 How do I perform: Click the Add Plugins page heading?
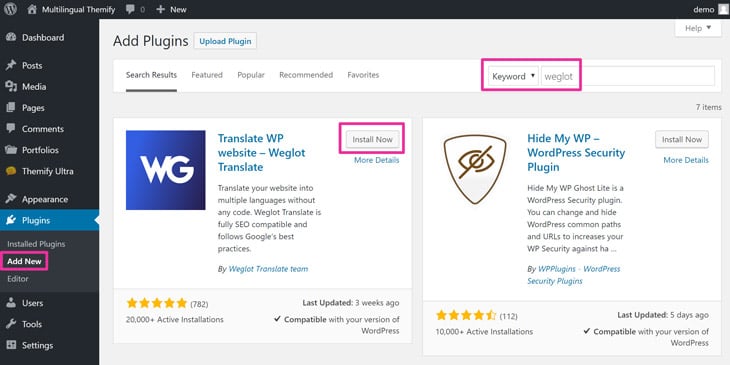point(150,41)
